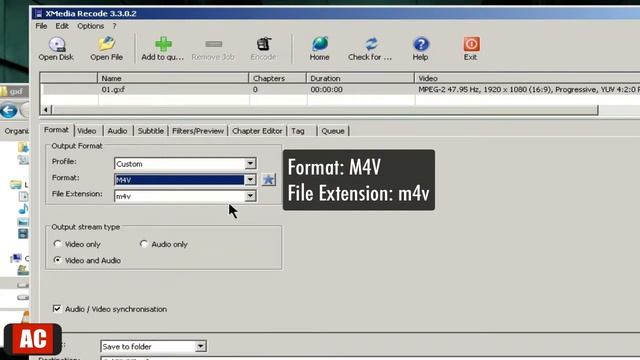Screen dimensions: 640x360
Task: Click the Video column header
Action: tap(527, 78)
